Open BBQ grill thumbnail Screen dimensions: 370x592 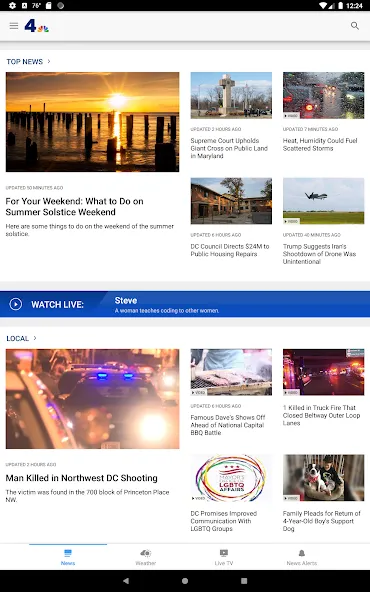[231, 372]
